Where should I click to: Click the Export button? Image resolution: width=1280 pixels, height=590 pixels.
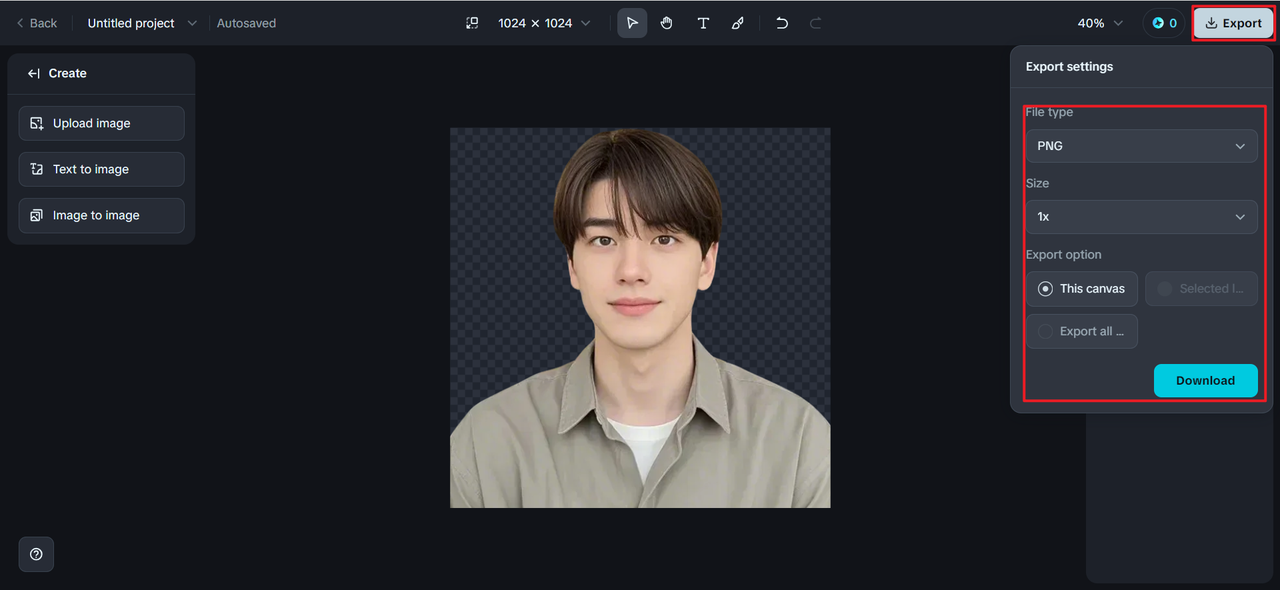(x=1233, y=23)
